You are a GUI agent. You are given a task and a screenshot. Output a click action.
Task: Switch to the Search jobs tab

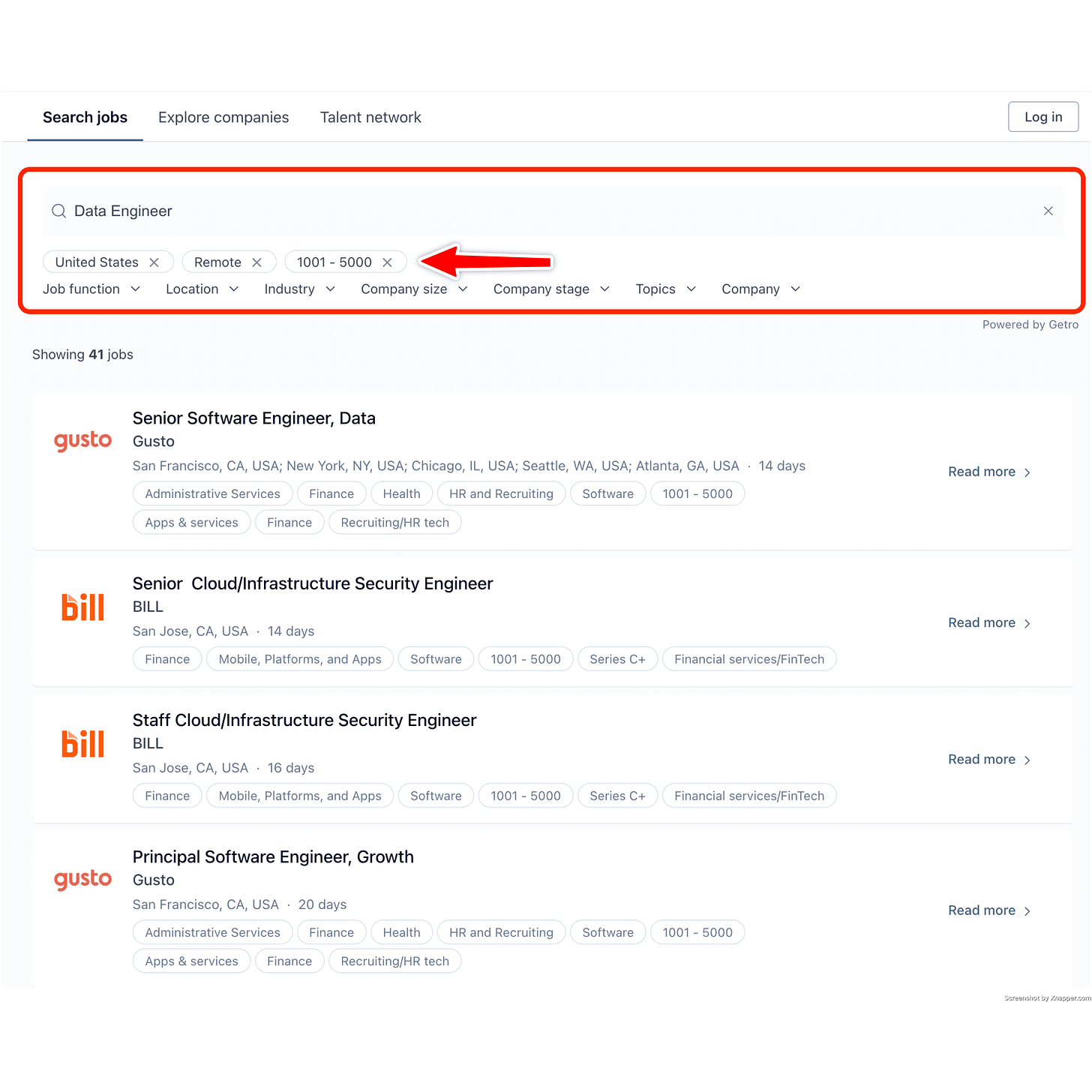85,117
